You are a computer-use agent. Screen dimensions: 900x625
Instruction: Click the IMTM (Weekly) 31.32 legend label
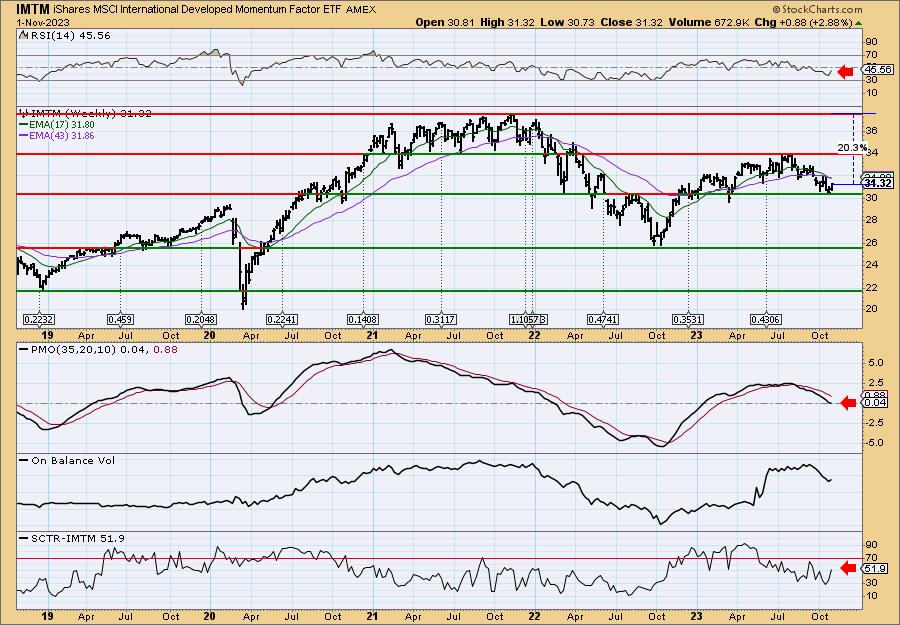(x=86, y=114)
